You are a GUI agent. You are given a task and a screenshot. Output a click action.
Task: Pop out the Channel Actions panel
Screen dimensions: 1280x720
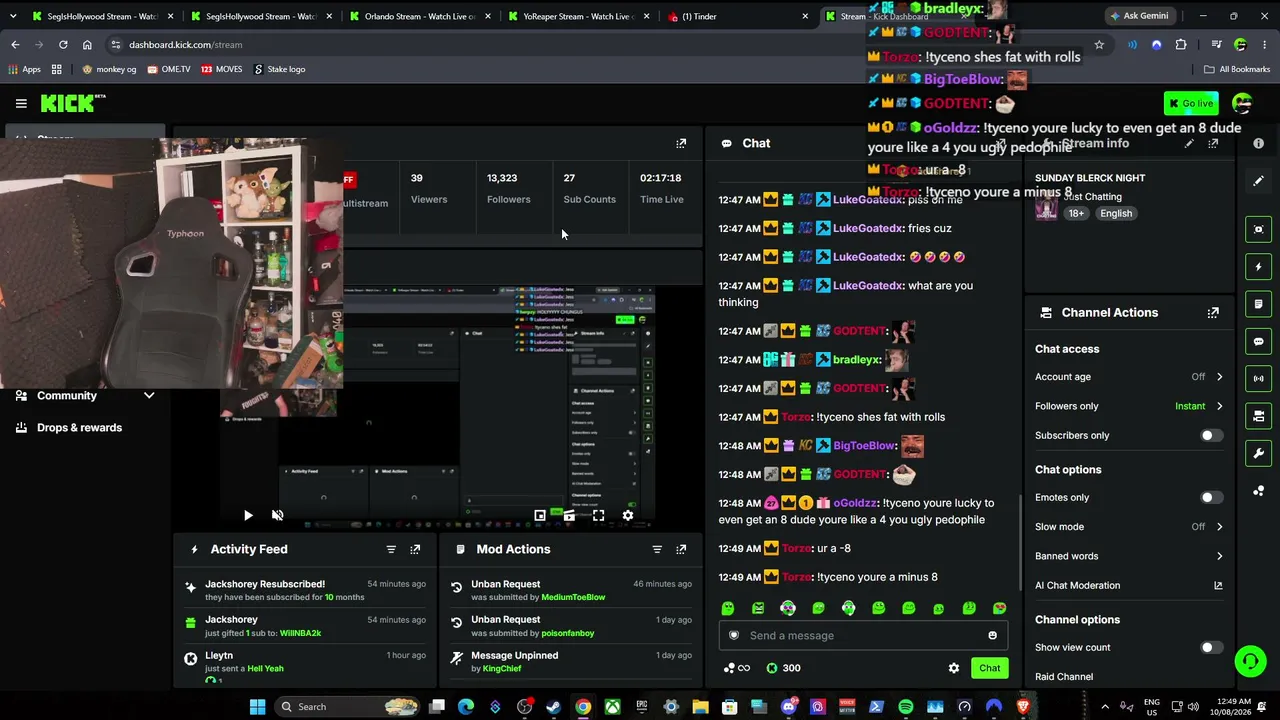click(x=1213, y=312)
